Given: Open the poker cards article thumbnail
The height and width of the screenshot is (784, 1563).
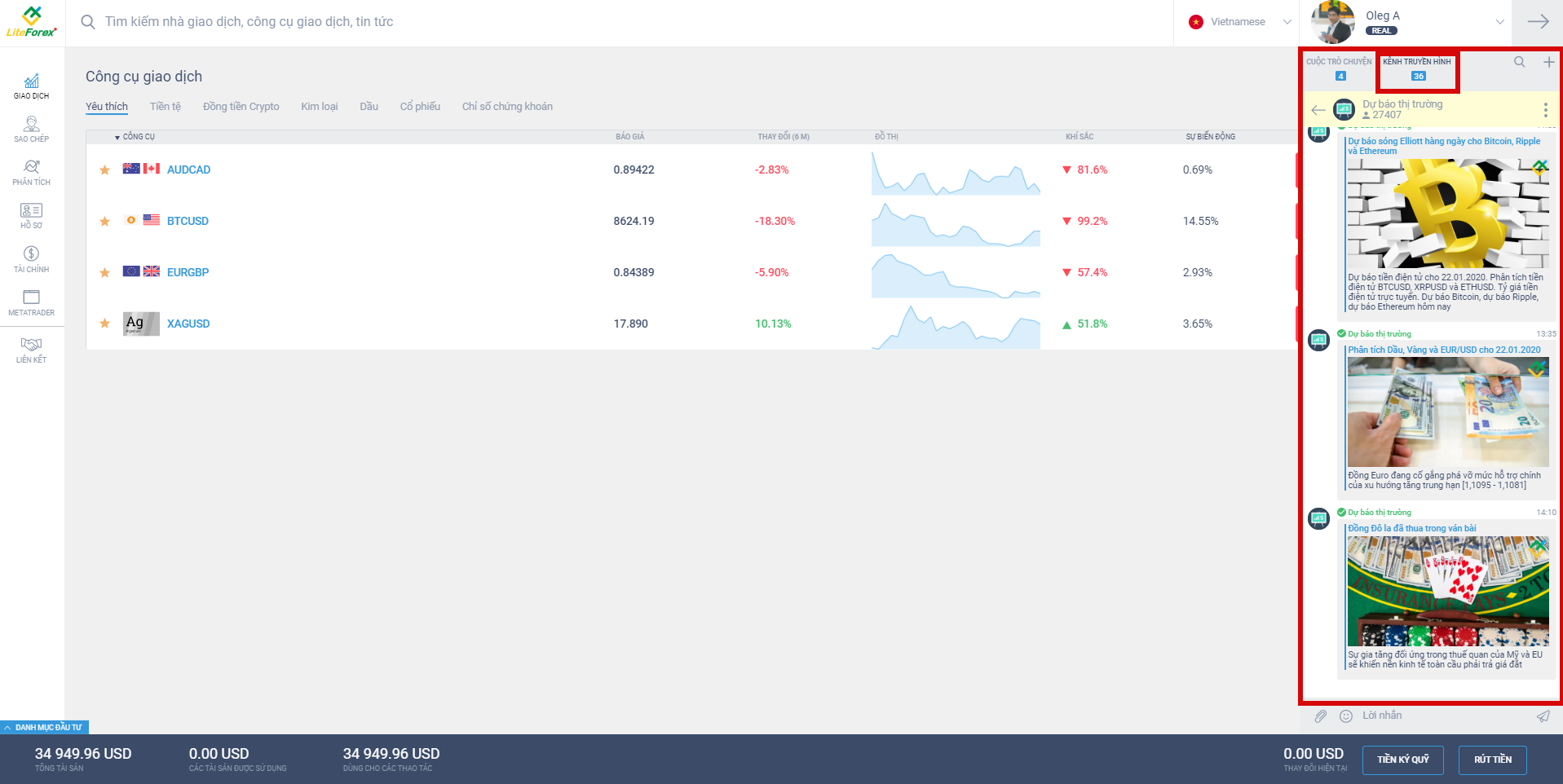Looking at the screenshot, I should (x=1447, y=591).
